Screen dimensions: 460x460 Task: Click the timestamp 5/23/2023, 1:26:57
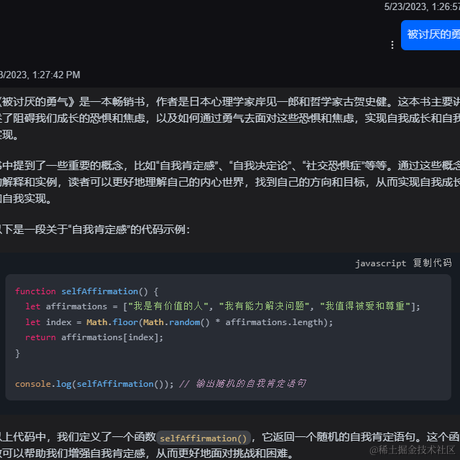click(x=422, y=7)
